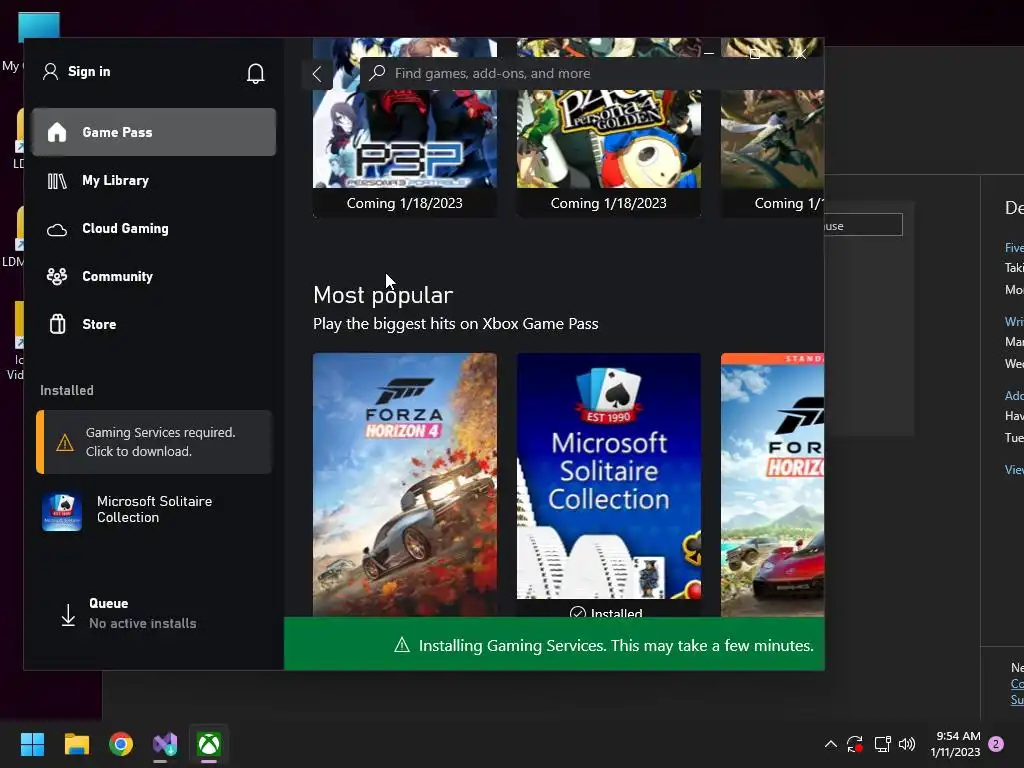This screenshot has width=1024, height=768.
Task: Click the Game Pass home icon
Action: 57,132
